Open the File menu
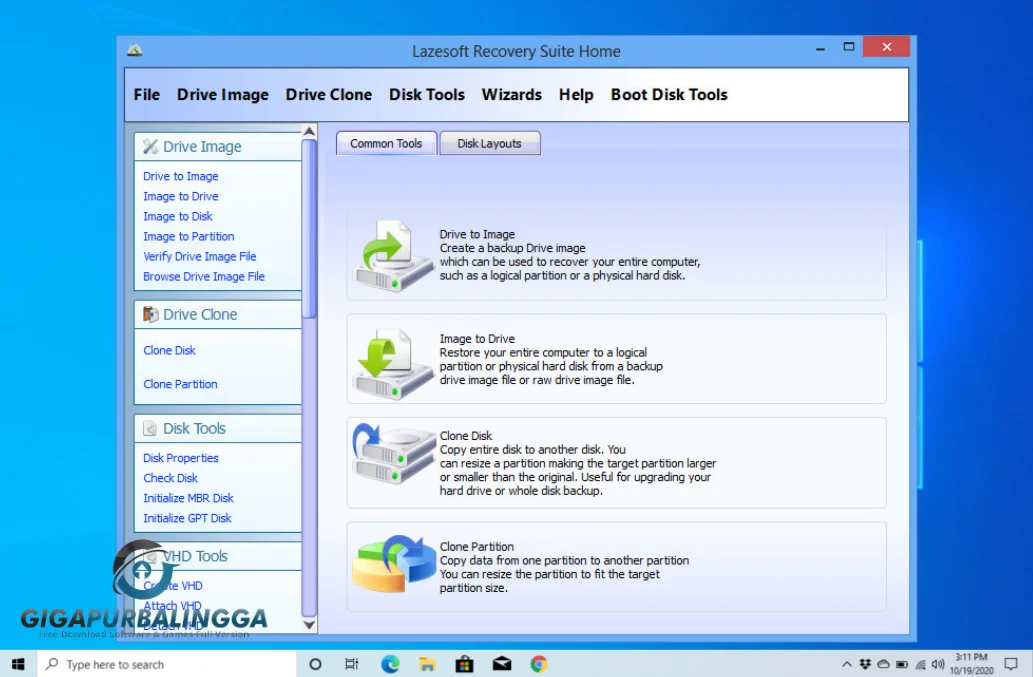1033x677 pixels. (x=146, y=95)
